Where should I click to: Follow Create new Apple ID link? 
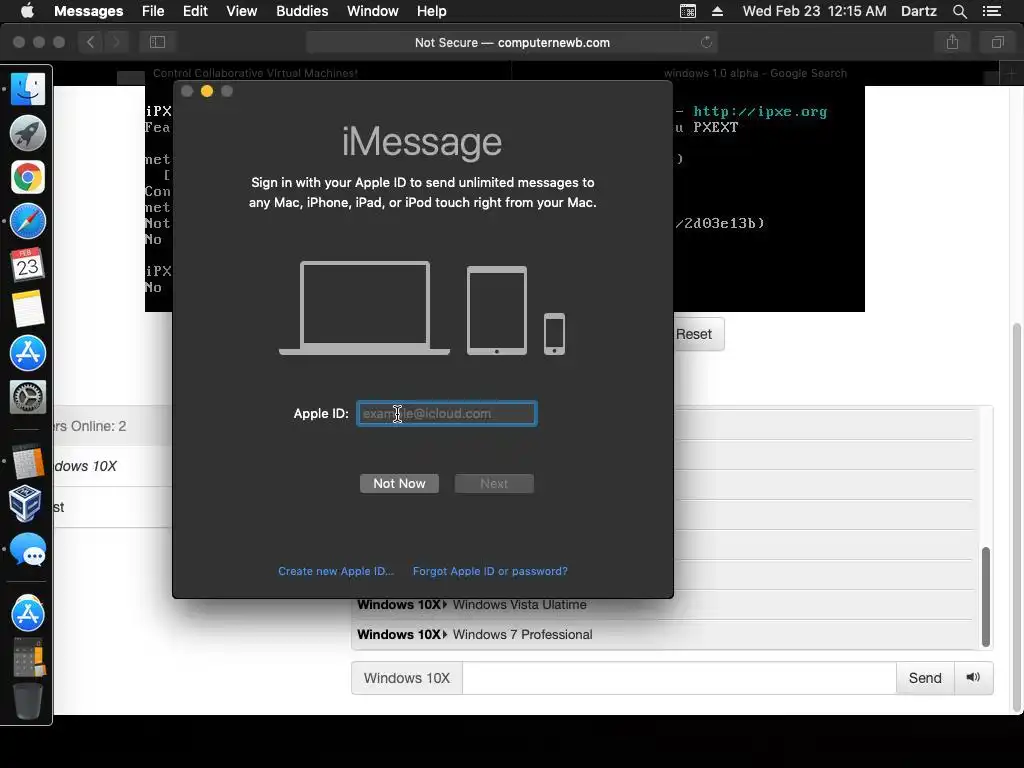click(x=336, y=571)
